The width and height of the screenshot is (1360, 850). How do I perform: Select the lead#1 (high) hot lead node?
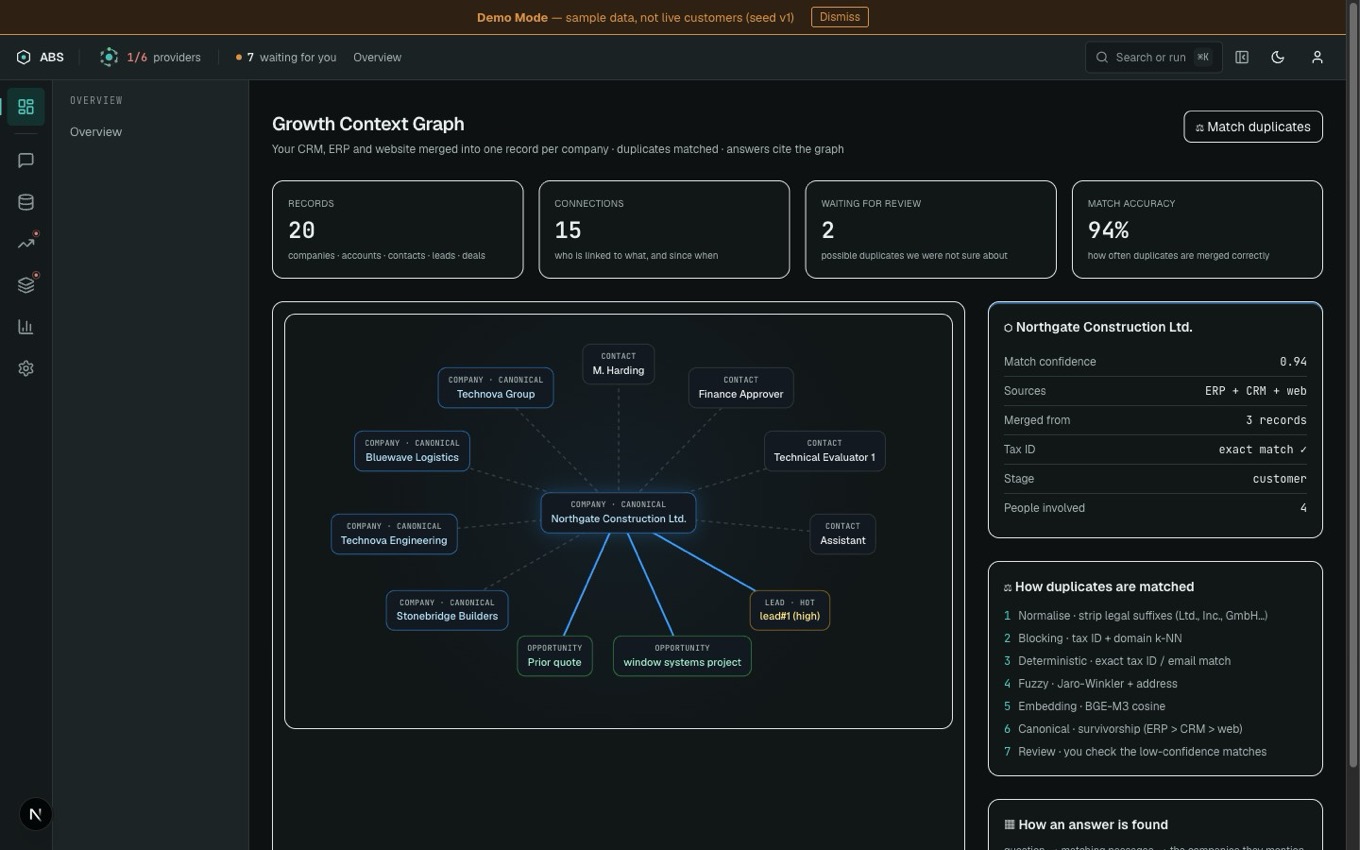789,609
